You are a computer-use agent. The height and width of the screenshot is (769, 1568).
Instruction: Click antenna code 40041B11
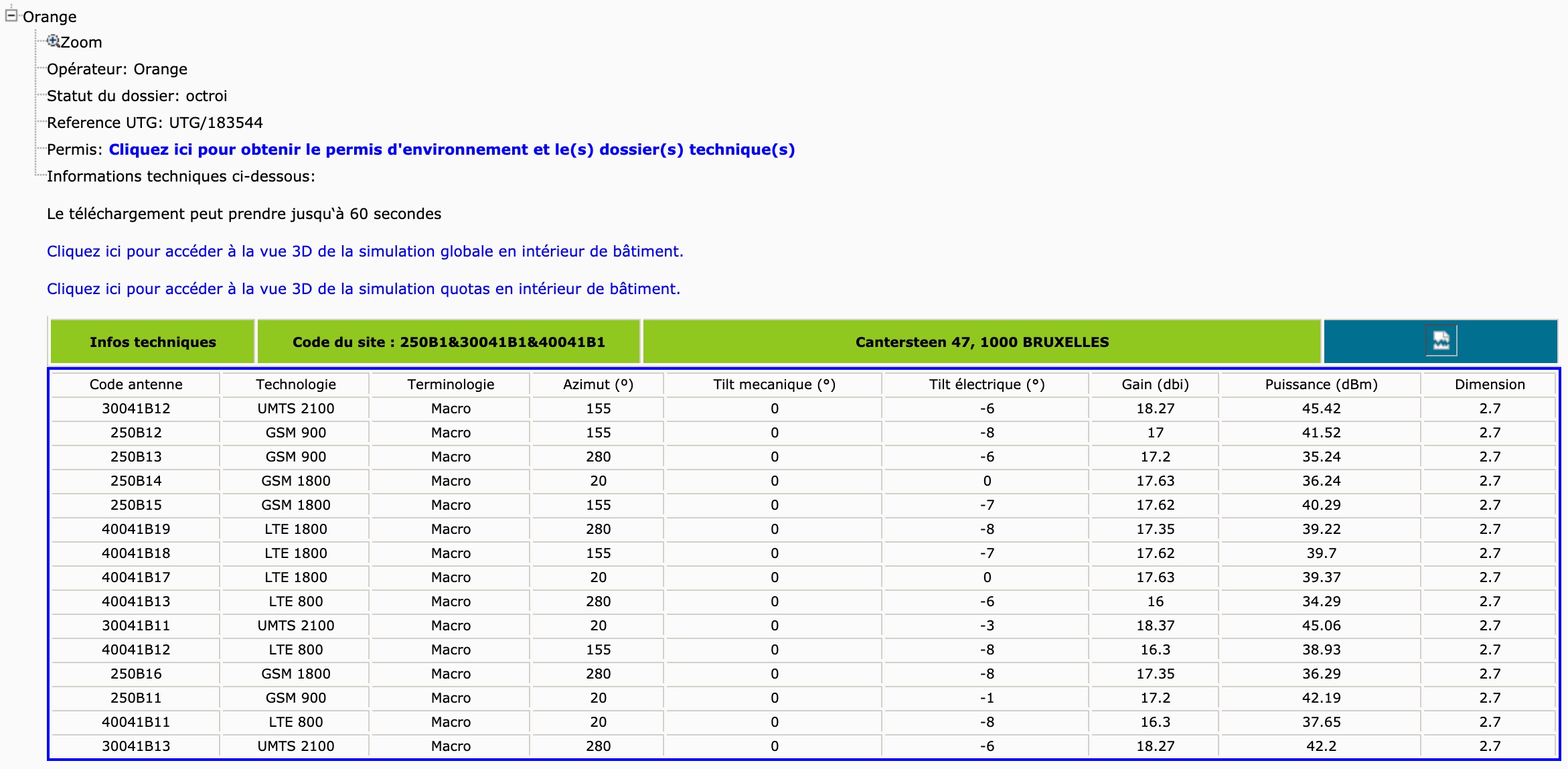pyautogui.click(x=136, y=722)
